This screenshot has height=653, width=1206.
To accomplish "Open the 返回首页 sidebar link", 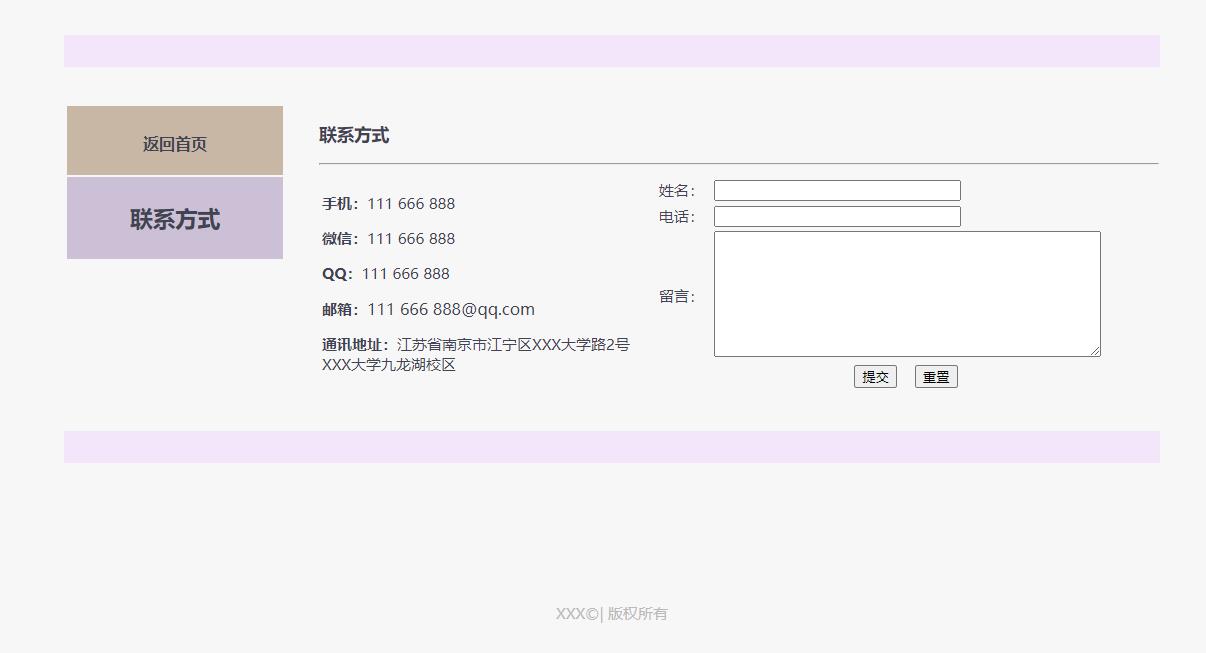I will pos(175,141).
